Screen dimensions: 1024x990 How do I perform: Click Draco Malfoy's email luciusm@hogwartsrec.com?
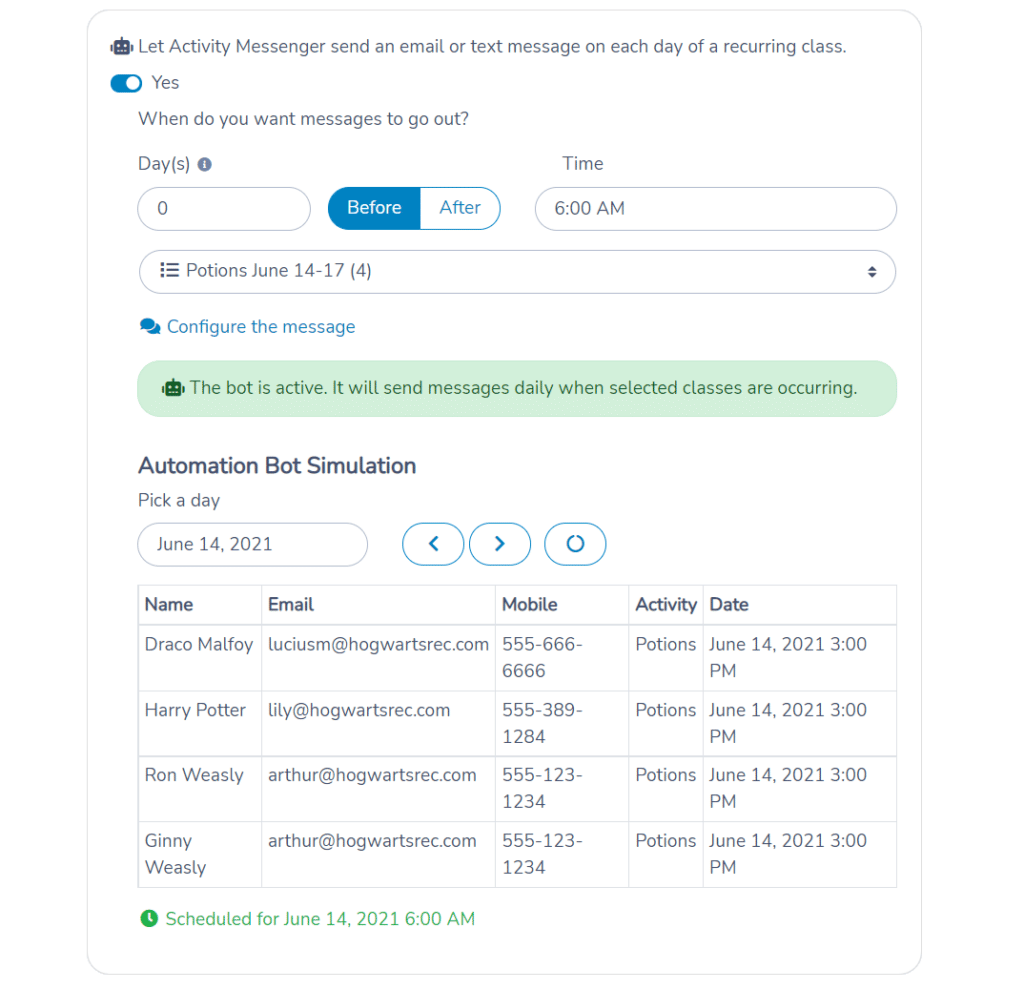378,645
